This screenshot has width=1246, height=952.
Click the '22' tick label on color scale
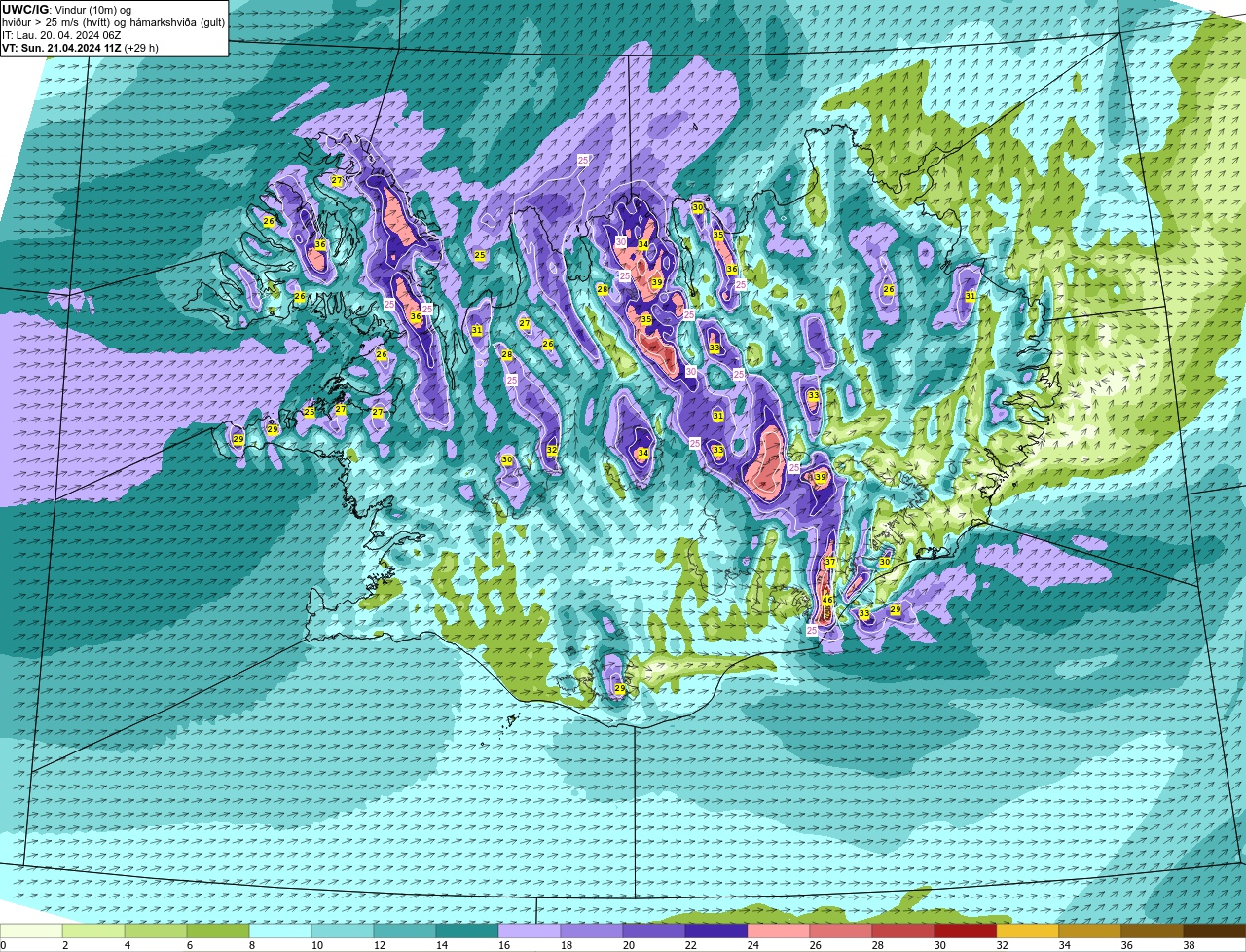(691, 945)
